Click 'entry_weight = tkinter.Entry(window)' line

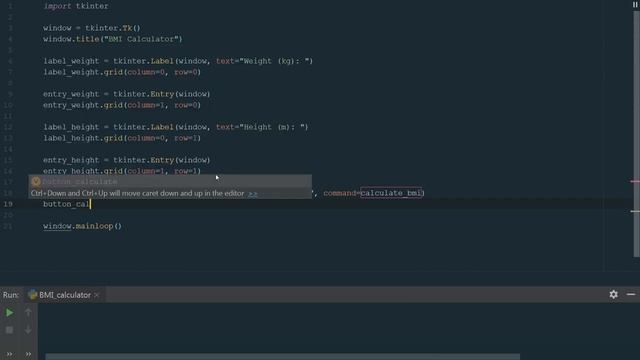click(127, 94)
